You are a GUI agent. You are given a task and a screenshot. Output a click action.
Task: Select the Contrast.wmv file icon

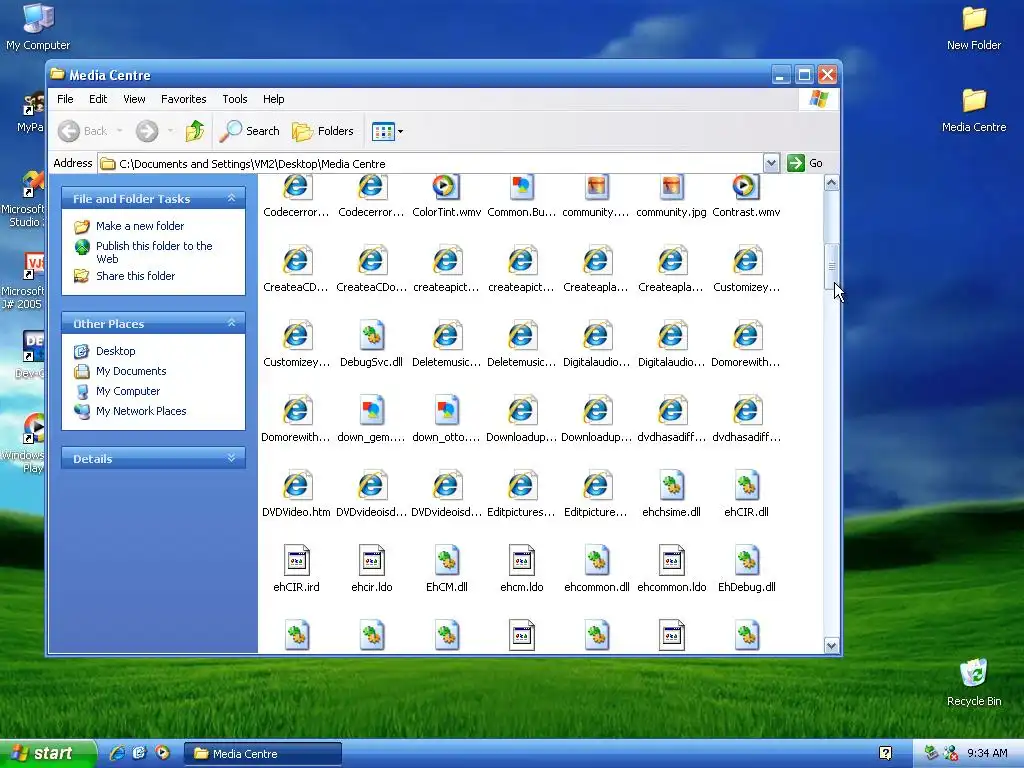tap(746, 187)
